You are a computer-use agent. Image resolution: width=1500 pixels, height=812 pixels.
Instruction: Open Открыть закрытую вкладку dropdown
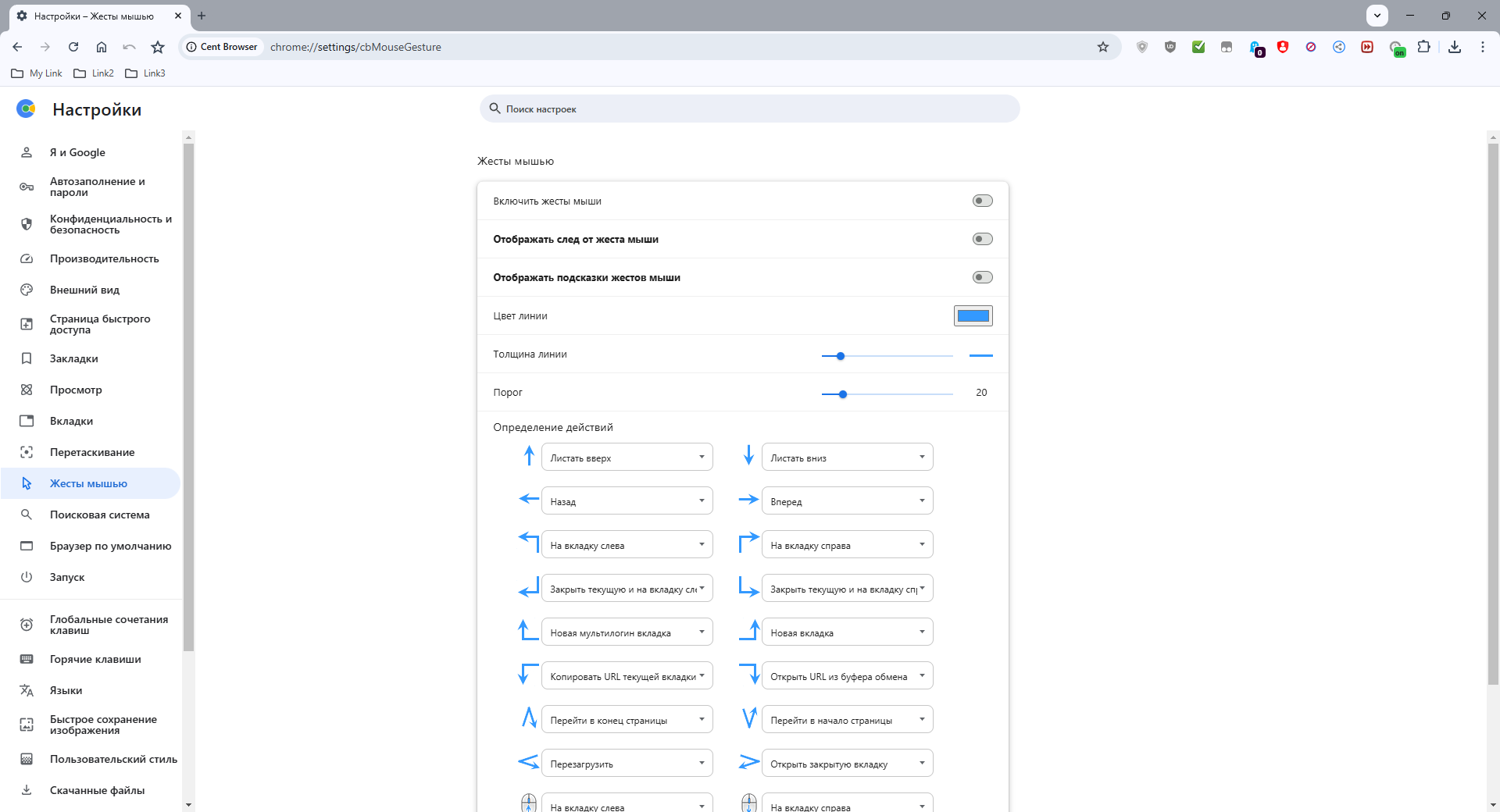coord(848,763)
